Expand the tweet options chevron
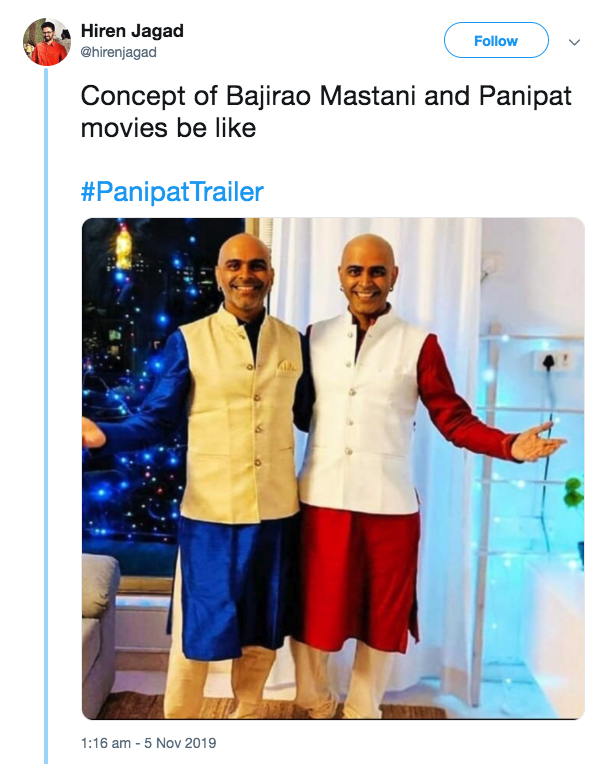 click(x=574, y=43)
